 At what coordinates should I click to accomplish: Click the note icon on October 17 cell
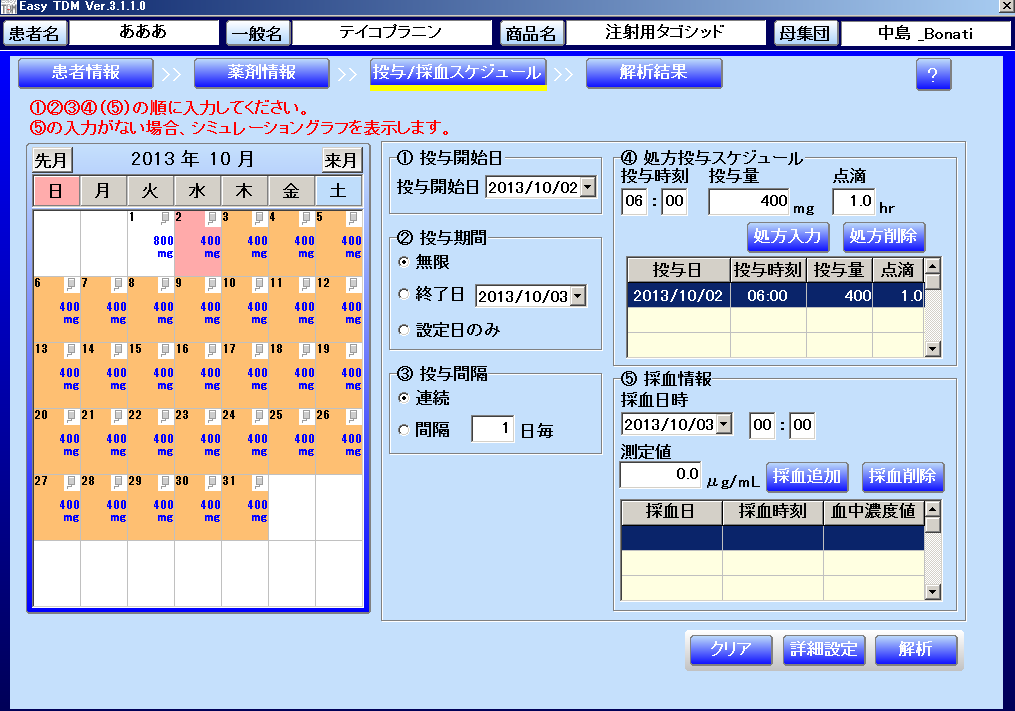coord(259,350)
